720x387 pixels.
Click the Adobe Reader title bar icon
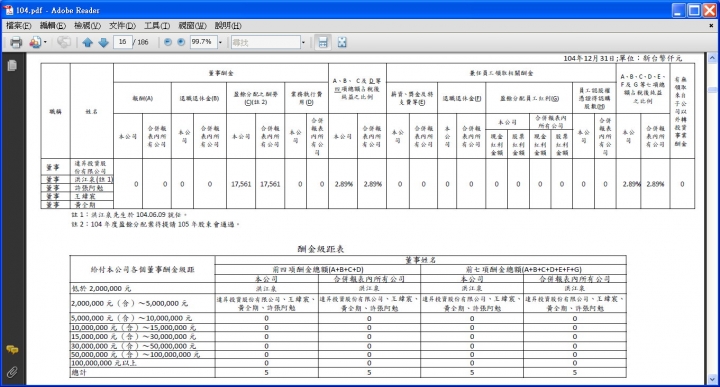pyautogui.click(x=8, y=10)
